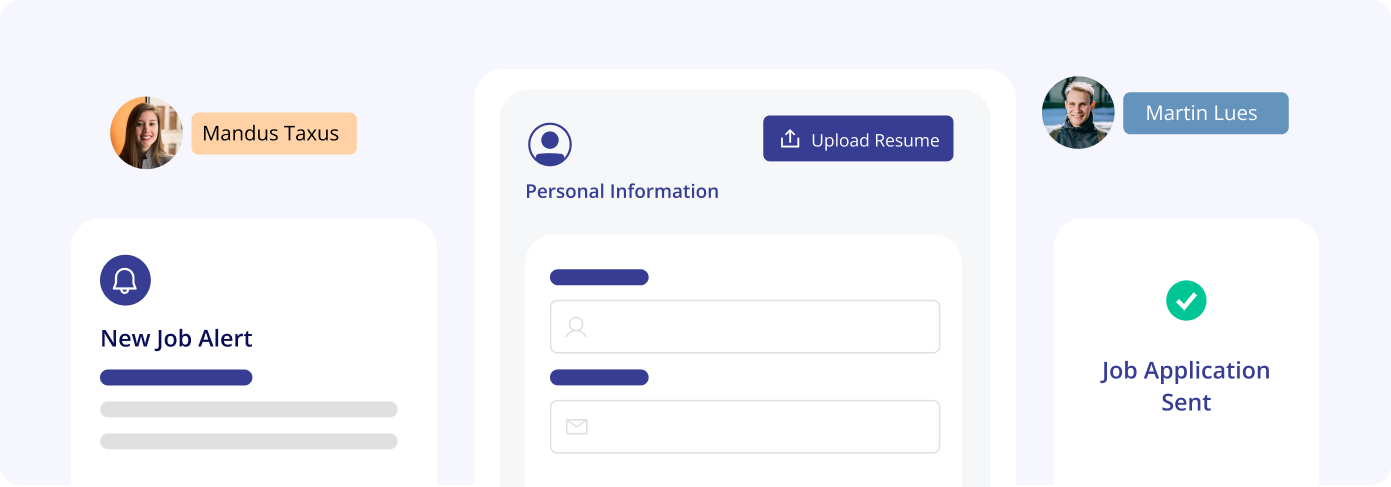
Task: Click the dark blue bar under New Job Alert
Action: pyautogui.click(x=176, y=378)
